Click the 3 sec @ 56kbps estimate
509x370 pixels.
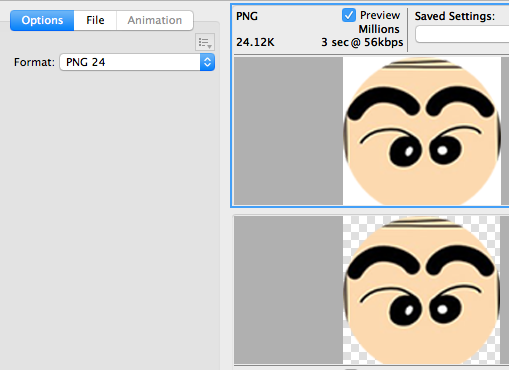(362, 42)
